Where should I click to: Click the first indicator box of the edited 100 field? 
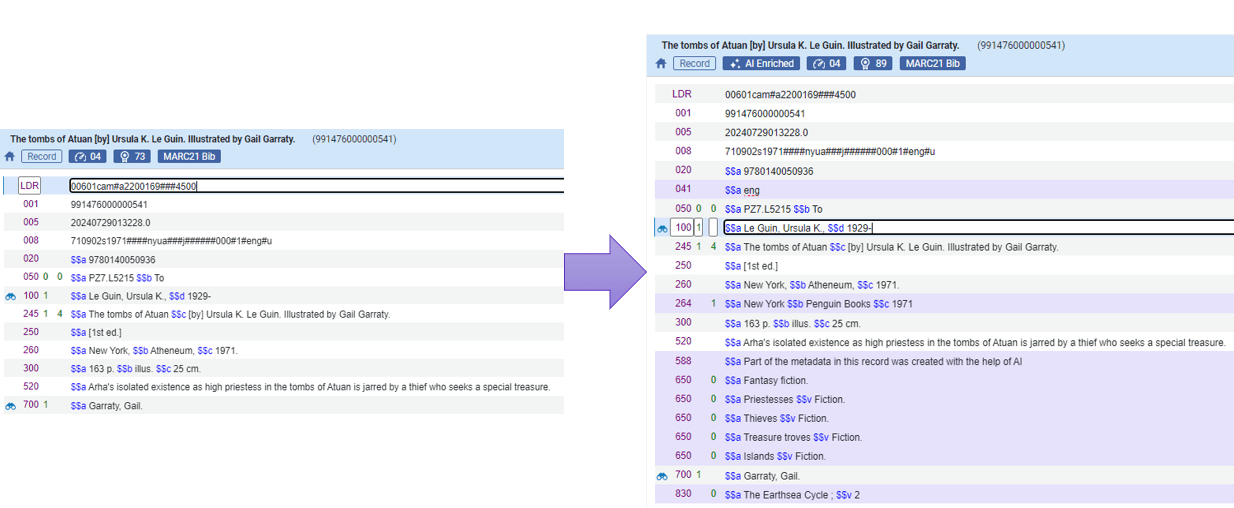coord(699,228)
